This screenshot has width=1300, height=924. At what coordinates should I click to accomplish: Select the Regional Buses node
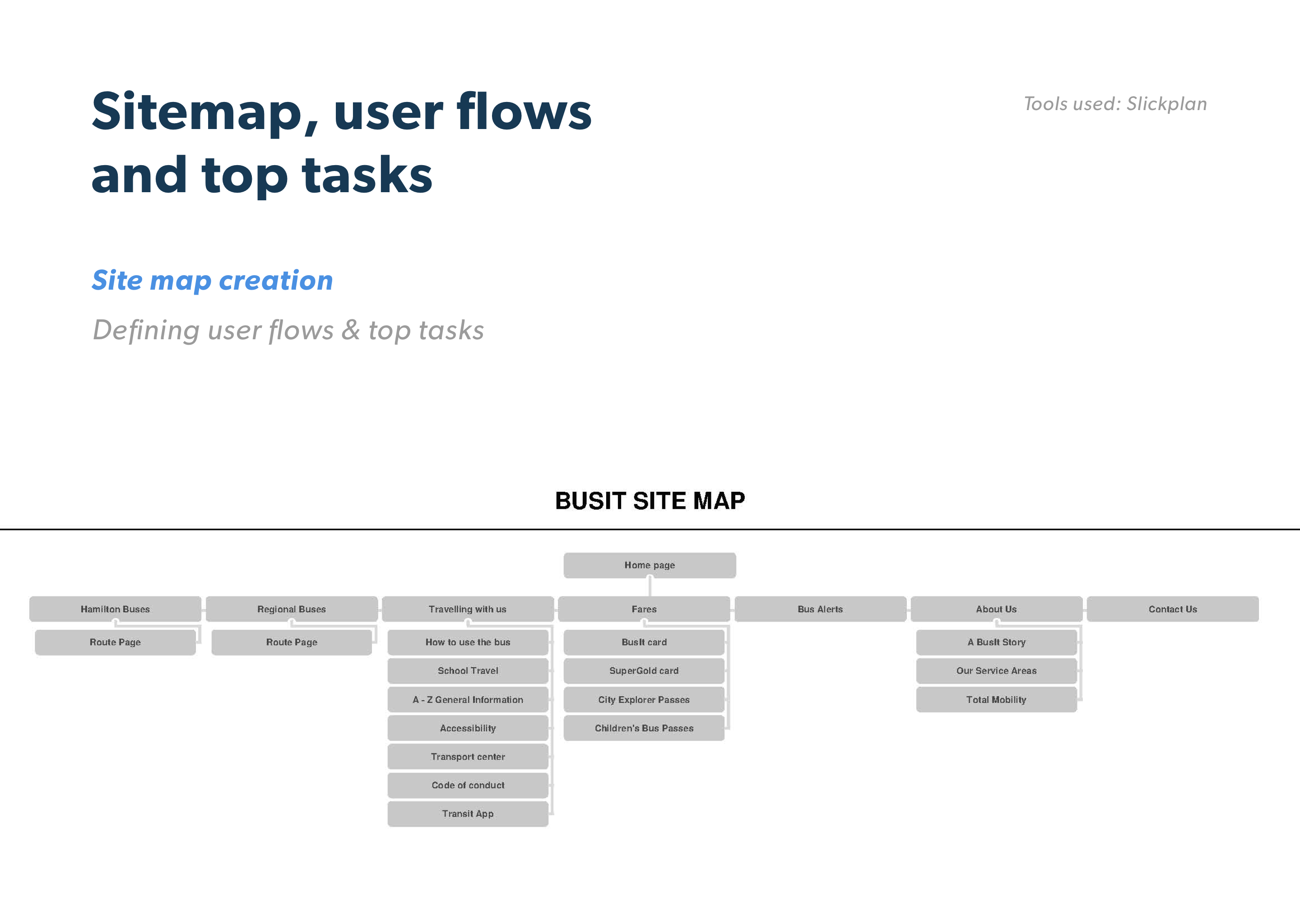tap(292, 609)
